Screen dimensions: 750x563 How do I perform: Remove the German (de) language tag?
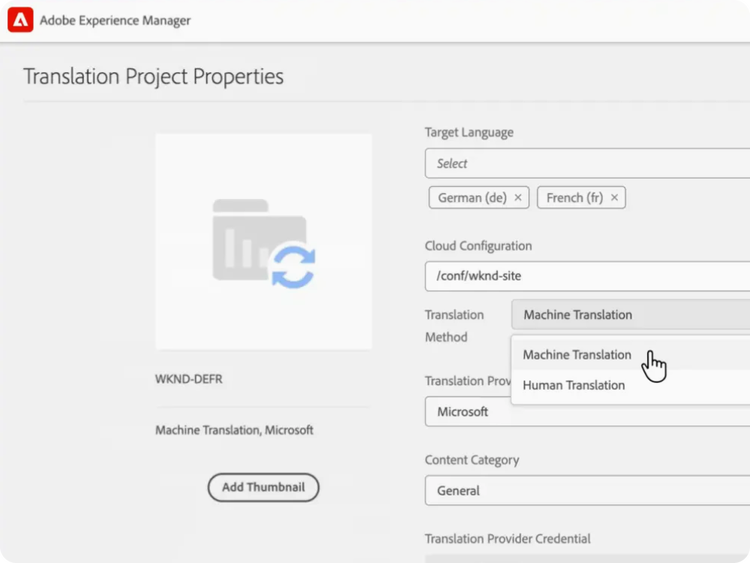pyautogui.click(x=518, y=198)
